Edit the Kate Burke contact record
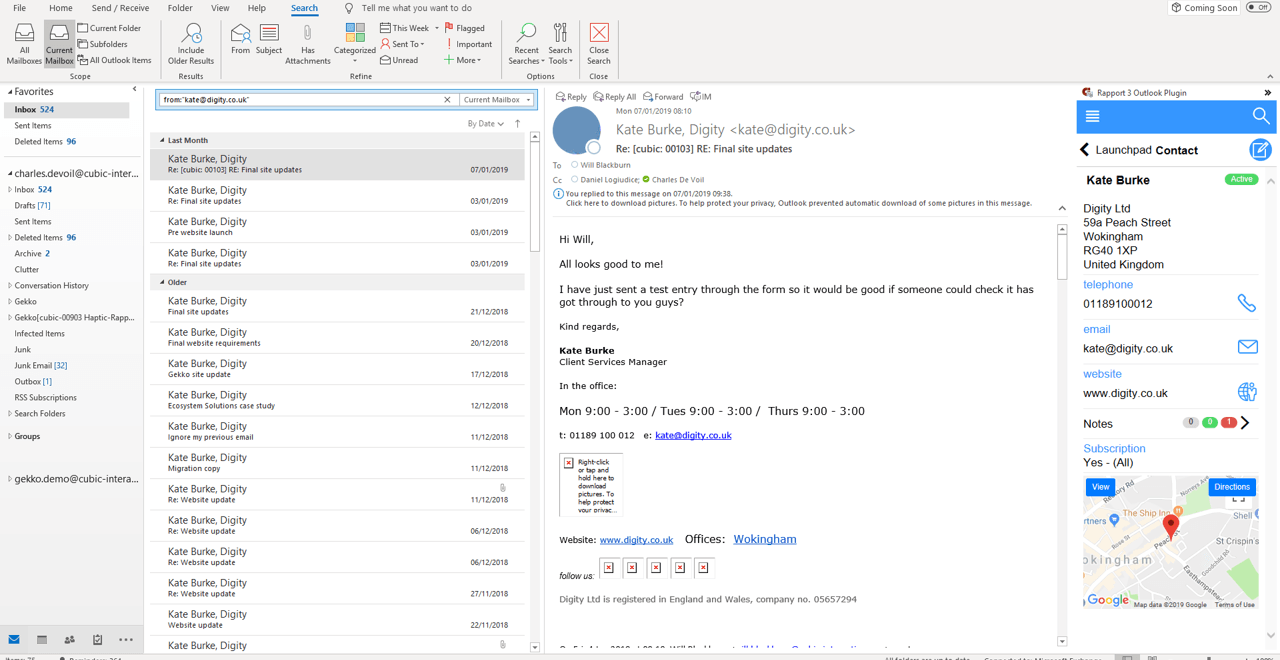 click(x=1260, y=150)
